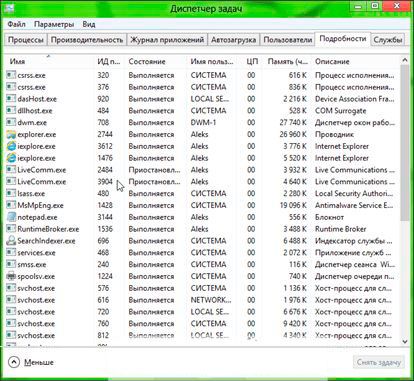The height and width of the screenshot is (381, 414).
Task: Select the notepad.exe process name
Action: [37, 217]
